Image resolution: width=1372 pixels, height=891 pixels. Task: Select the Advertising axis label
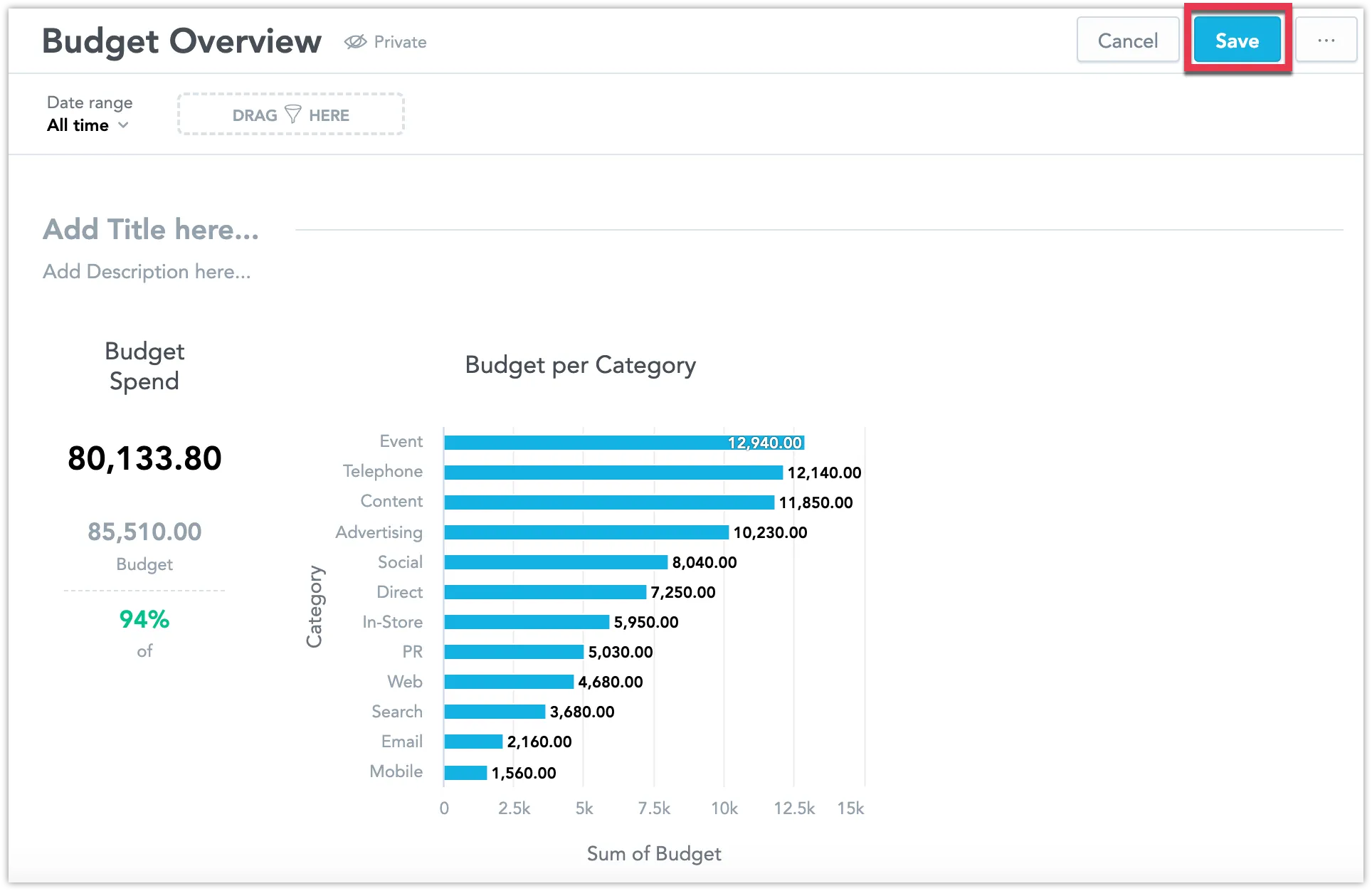click(378, 532)
